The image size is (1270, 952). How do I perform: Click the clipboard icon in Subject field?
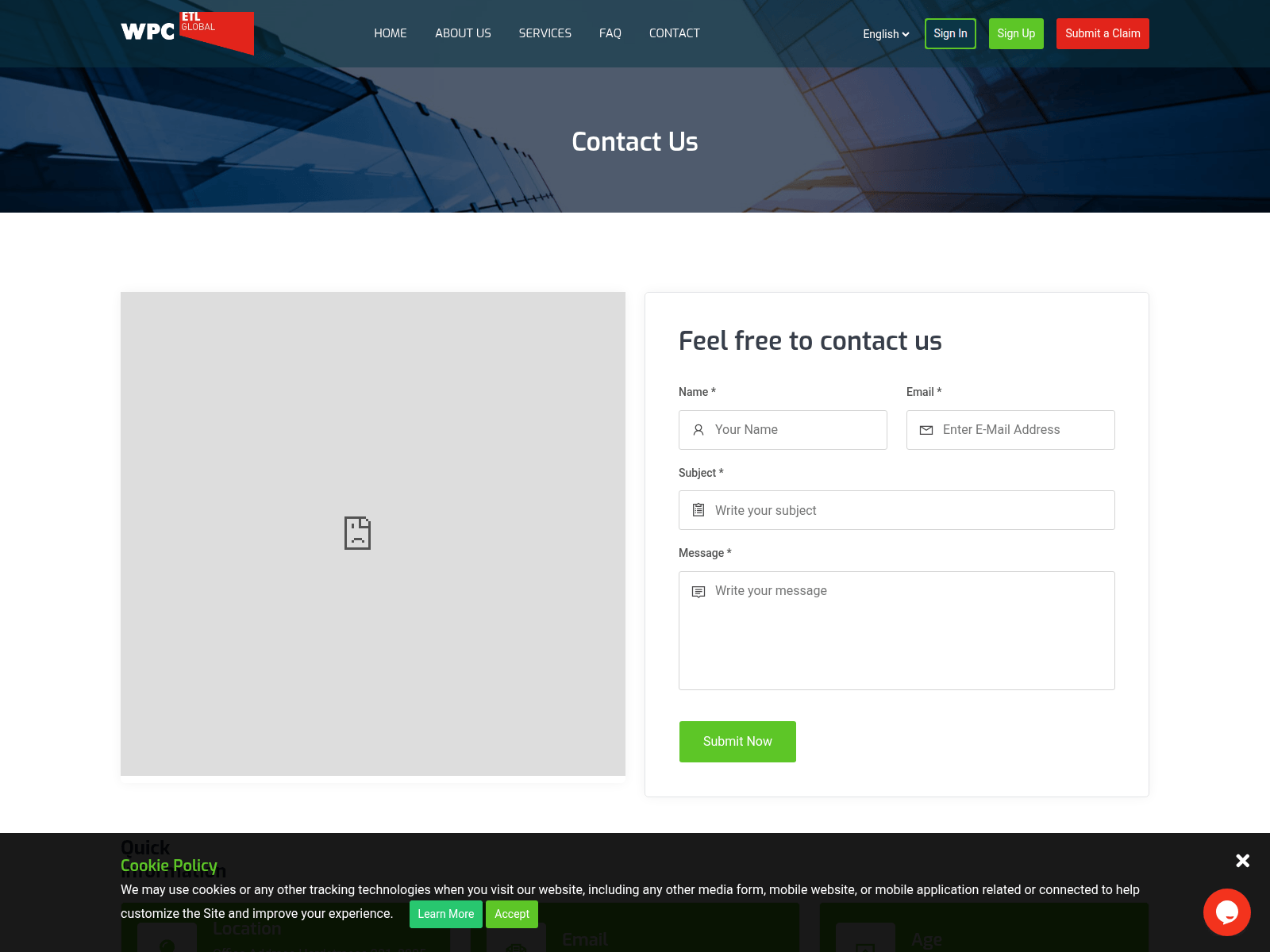[x=698, y=510]
